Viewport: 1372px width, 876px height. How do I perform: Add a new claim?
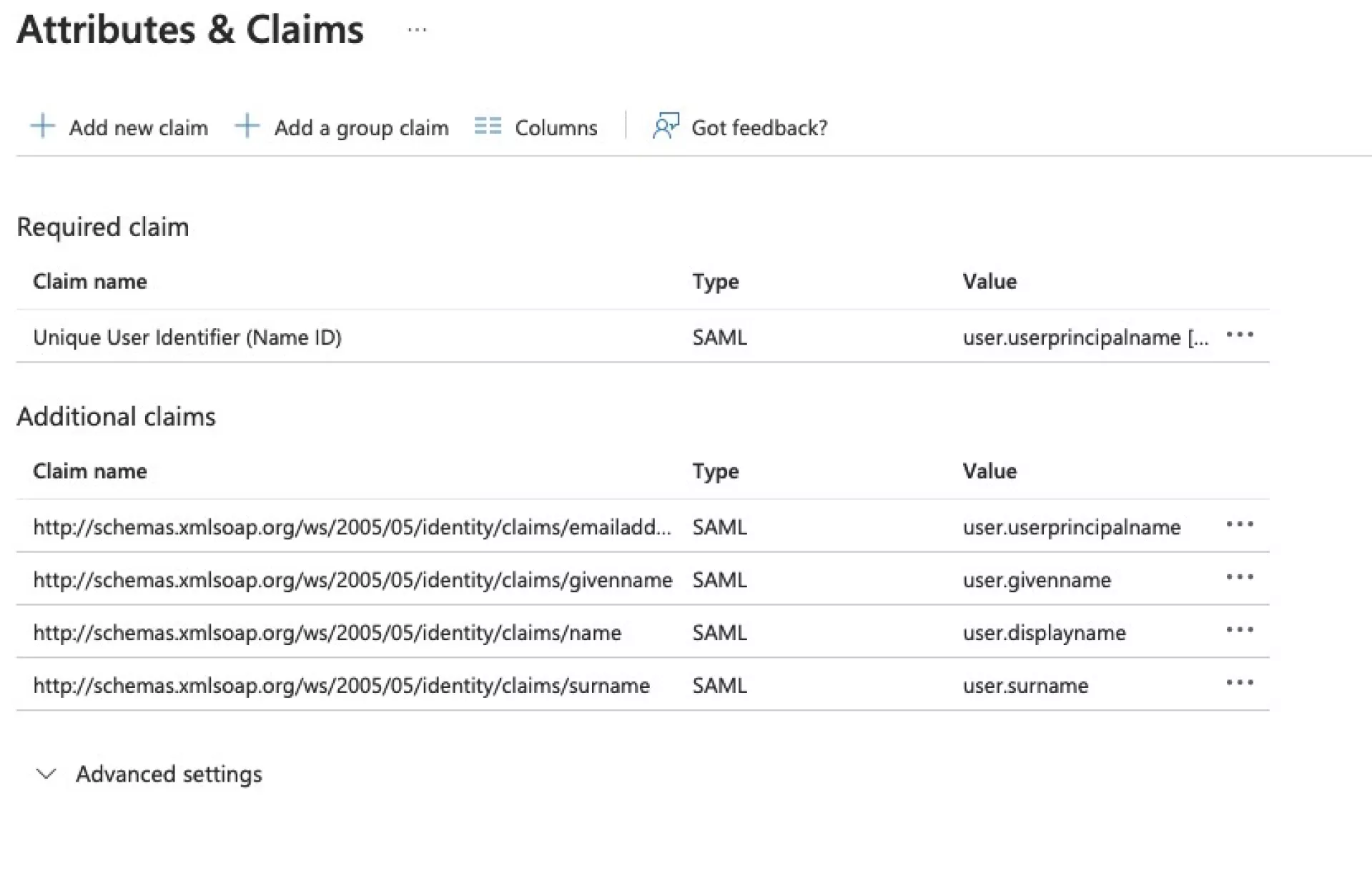click(138, 127)
